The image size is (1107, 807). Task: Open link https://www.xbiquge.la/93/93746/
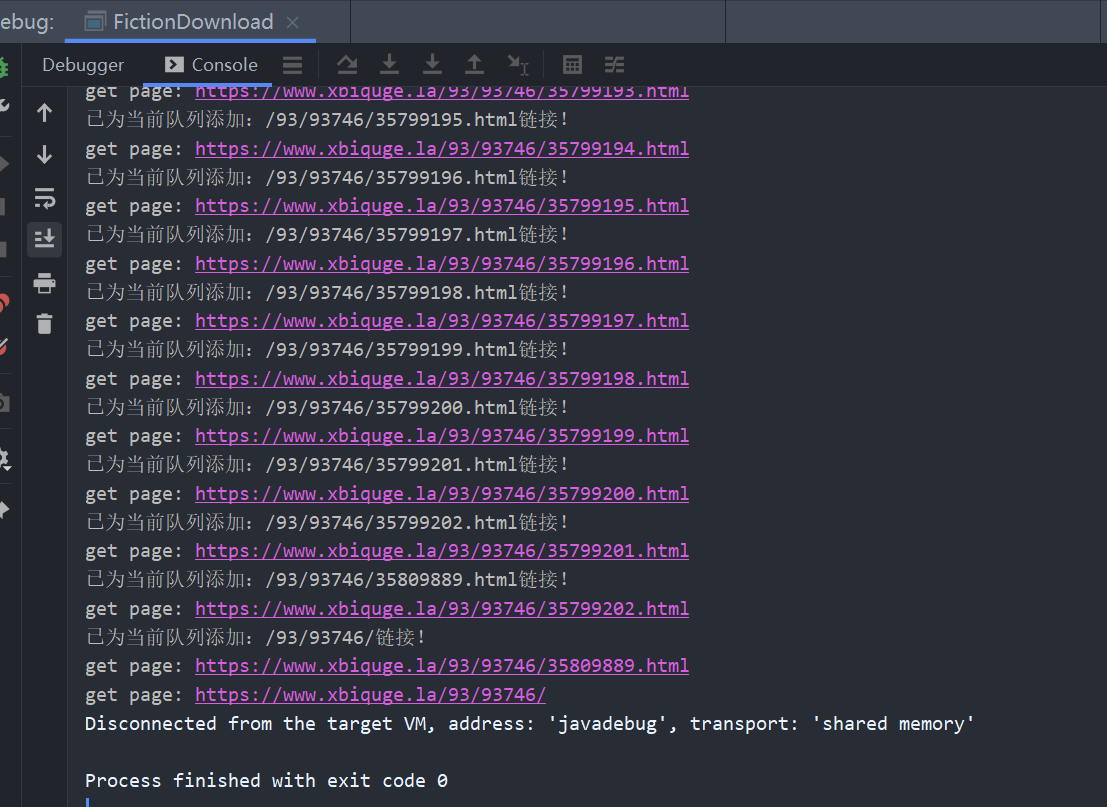(371, 695)
